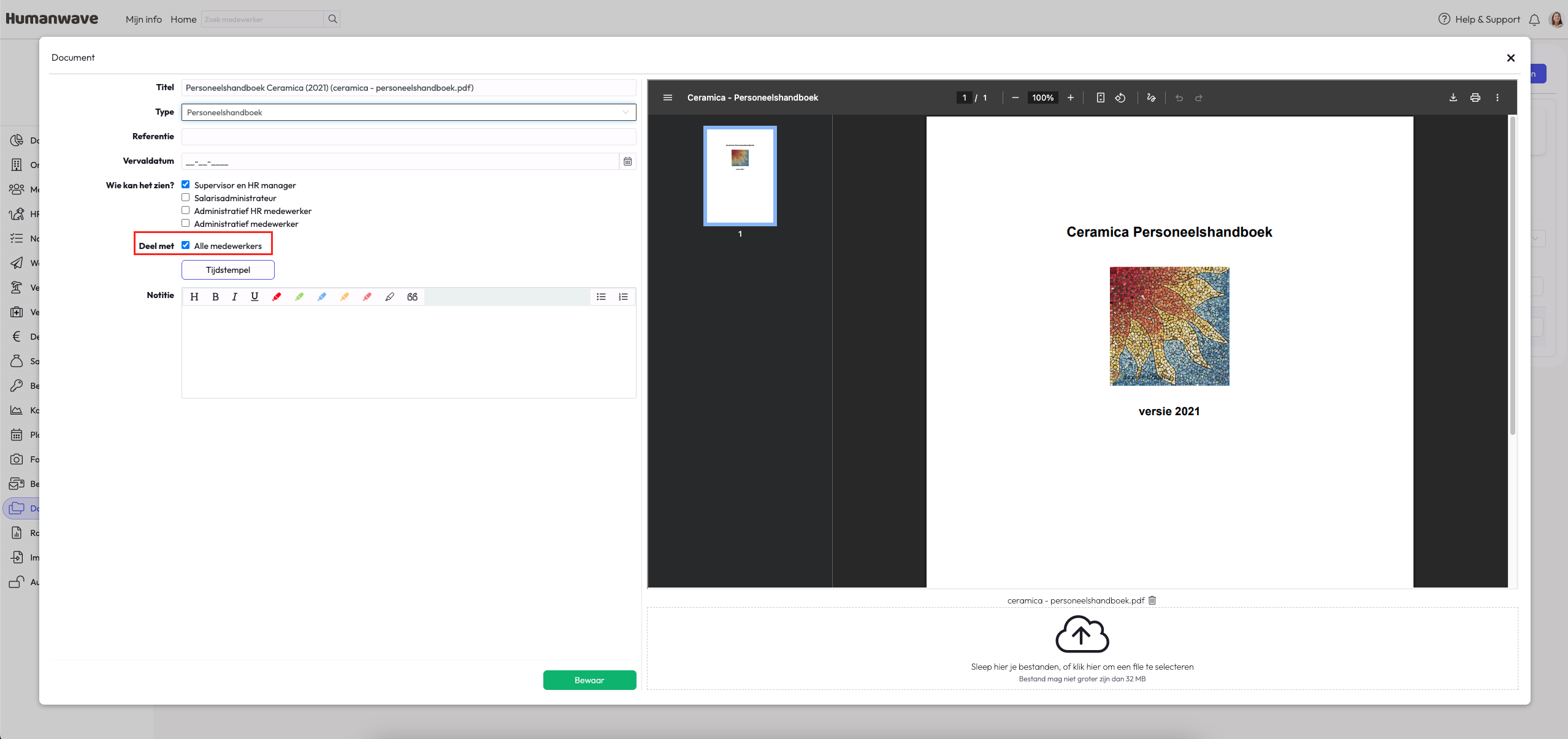1568x739 pixels.
Task: Open the user profile avatar
Action: [x=1556, y=19]
